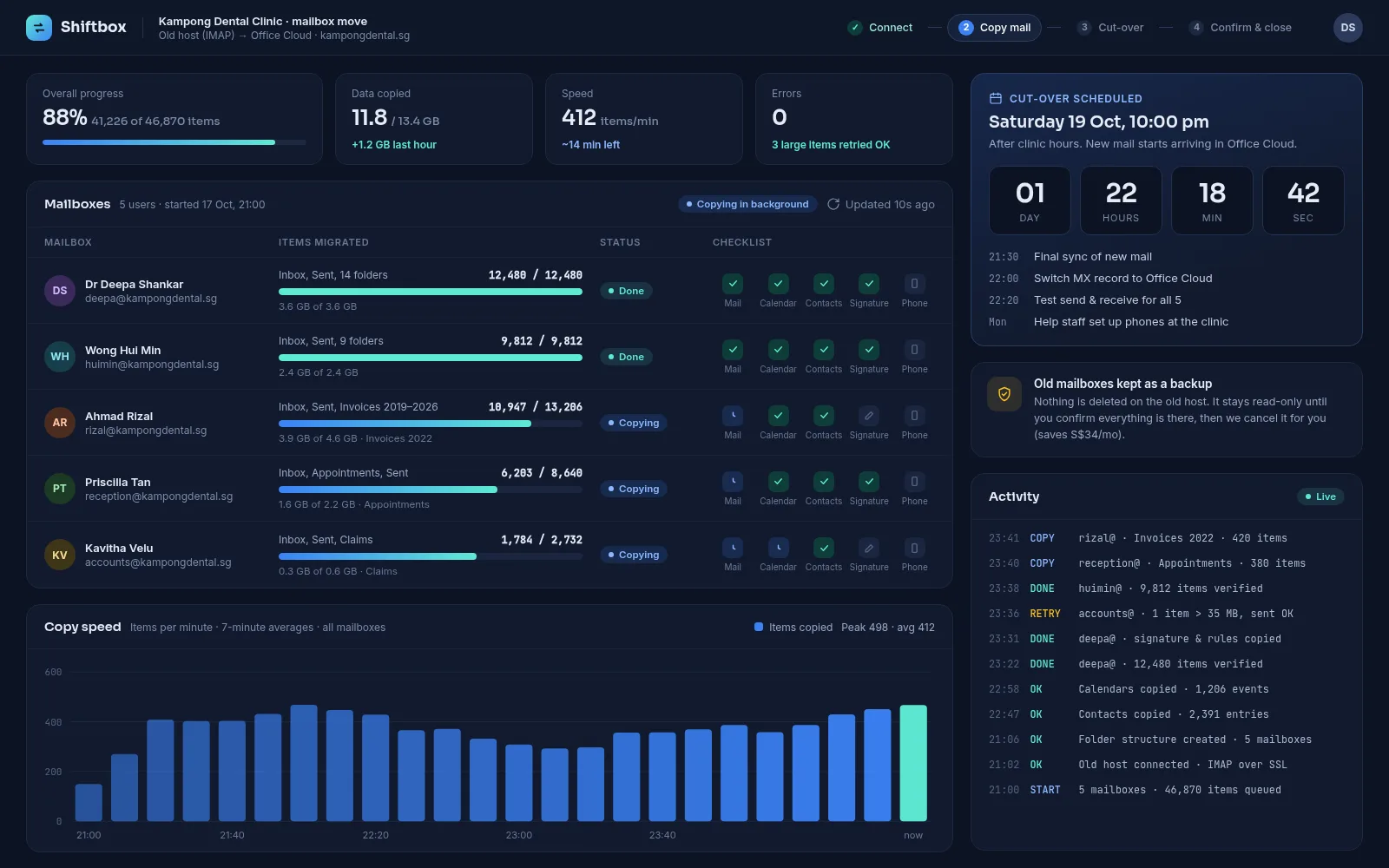Click the teal 'now' bar in Copy speed chart
Viewport: 1389px width, 868px height.
pos(913,763)
